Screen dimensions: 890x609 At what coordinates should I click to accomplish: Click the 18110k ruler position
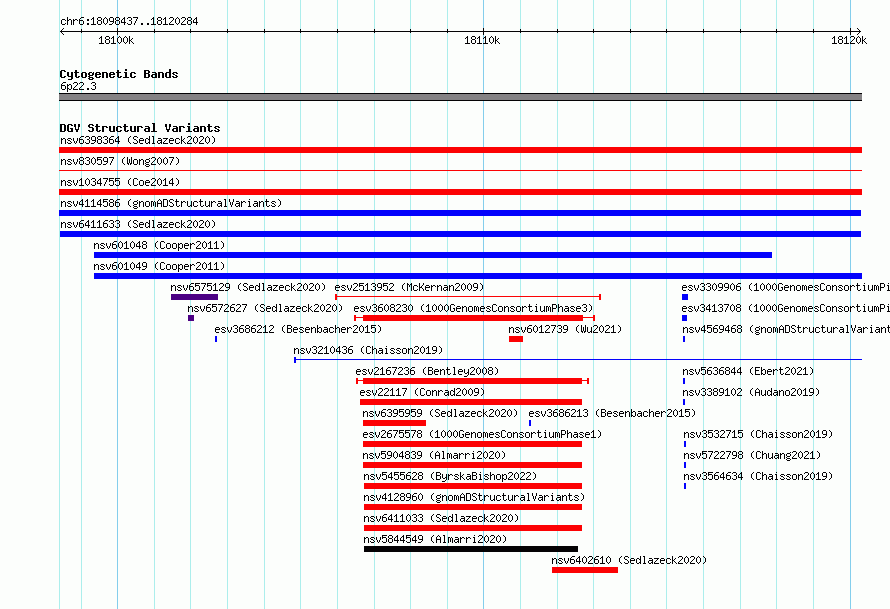click(x=482, y=40)
